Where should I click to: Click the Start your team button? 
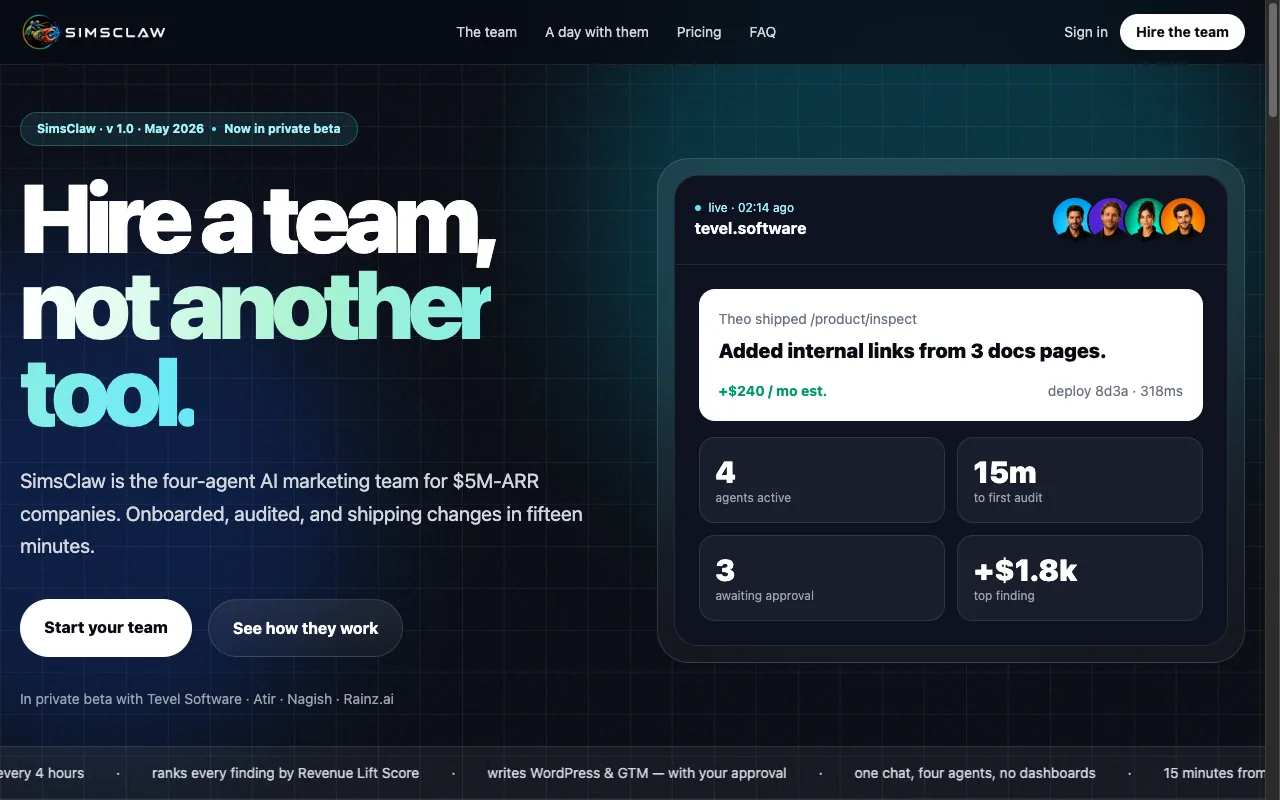pyautogui.click(x=106, y=628)
